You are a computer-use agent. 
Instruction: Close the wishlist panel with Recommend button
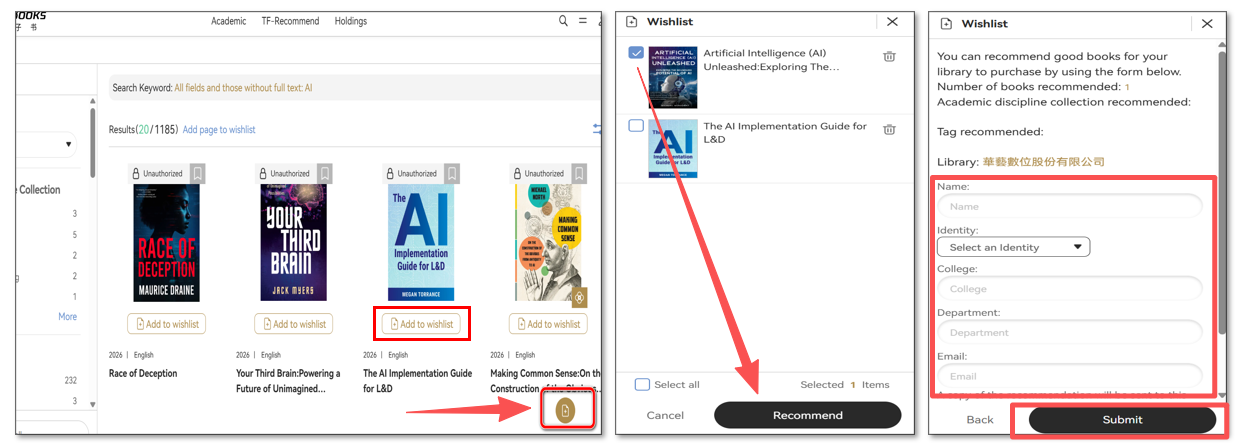(892, 22)
